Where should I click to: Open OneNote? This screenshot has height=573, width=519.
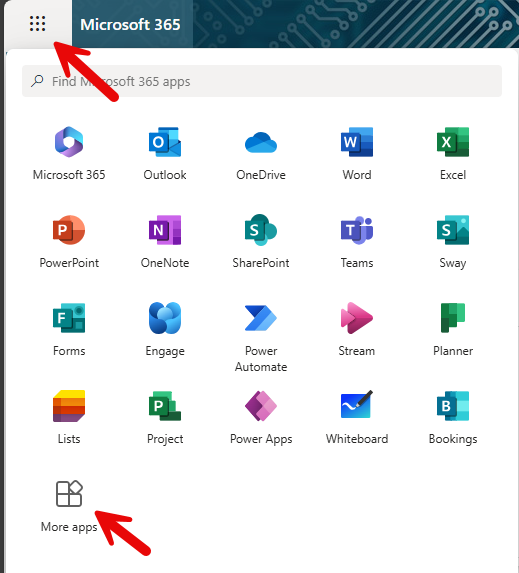coord(165,230)
